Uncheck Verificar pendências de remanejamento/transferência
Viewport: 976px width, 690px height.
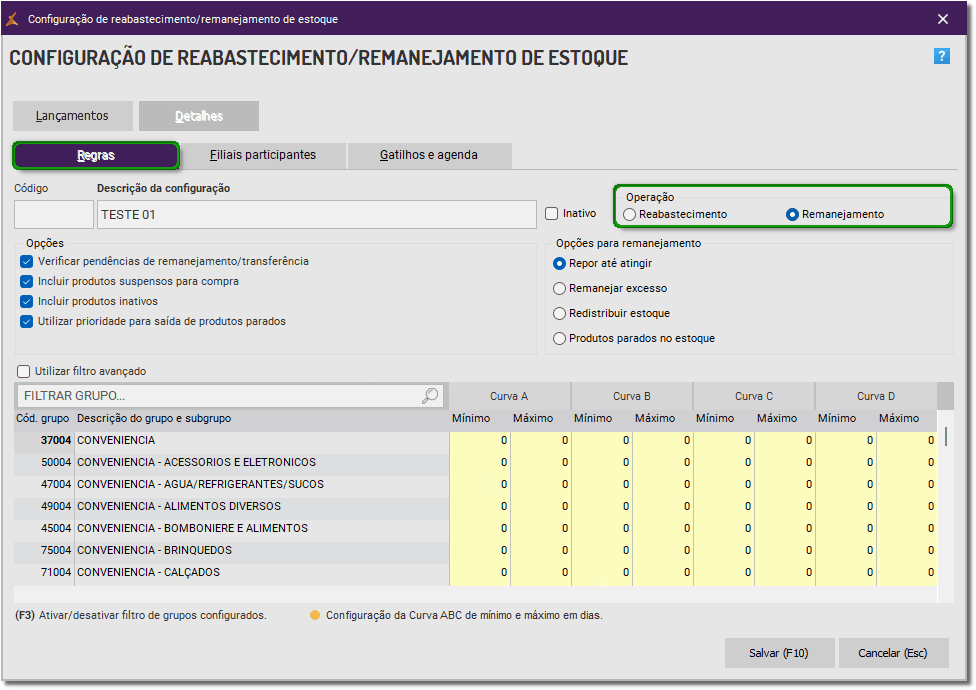pyautogui.click(x=26, y=261)
